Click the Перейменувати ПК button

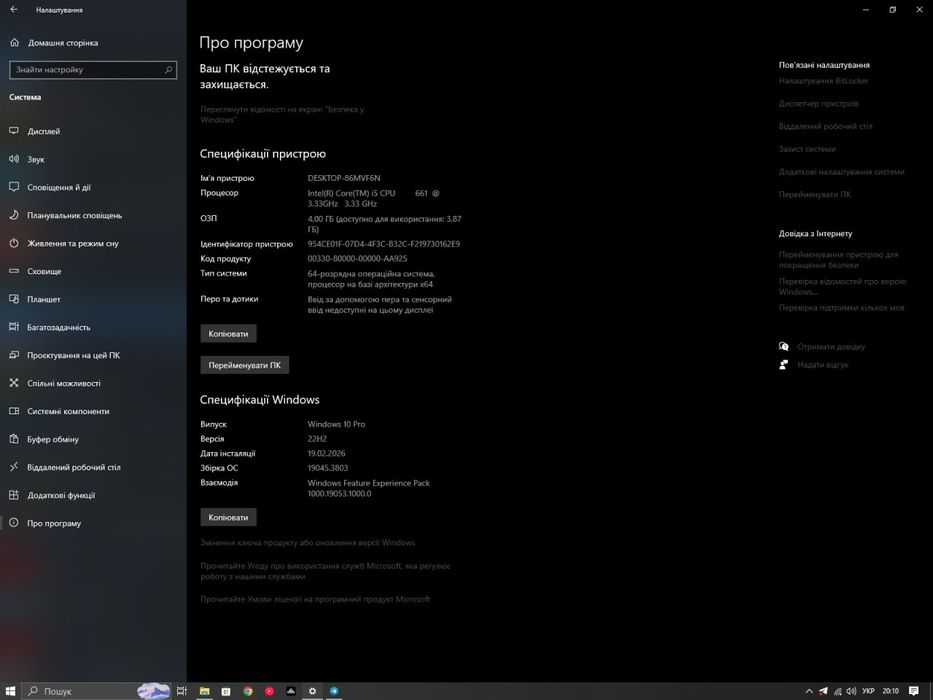(245, 365)
